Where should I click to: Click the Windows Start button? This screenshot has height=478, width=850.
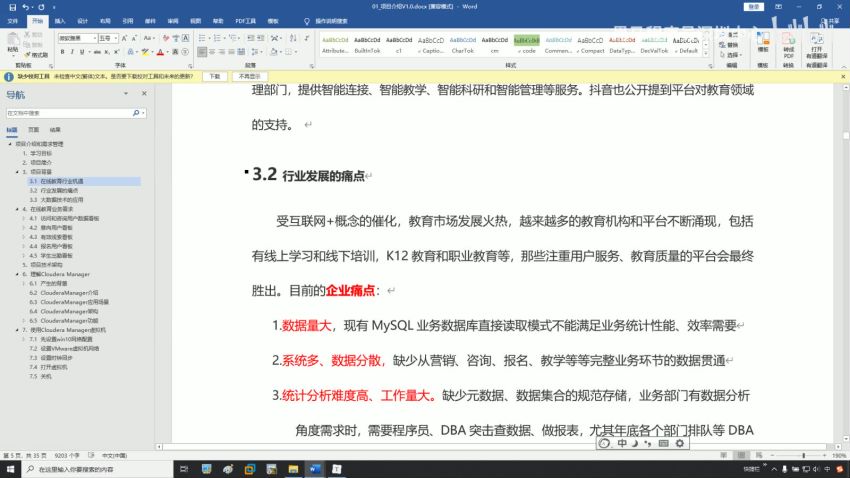click(x=10, y=469)
